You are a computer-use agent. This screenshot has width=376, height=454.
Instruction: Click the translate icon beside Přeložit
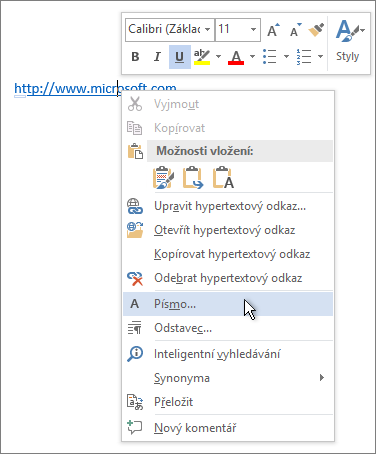[135, 402]
